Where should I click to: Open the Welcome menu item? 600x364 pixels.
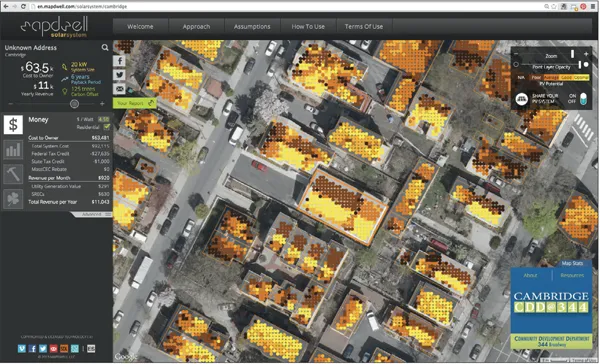pos(140,27)
